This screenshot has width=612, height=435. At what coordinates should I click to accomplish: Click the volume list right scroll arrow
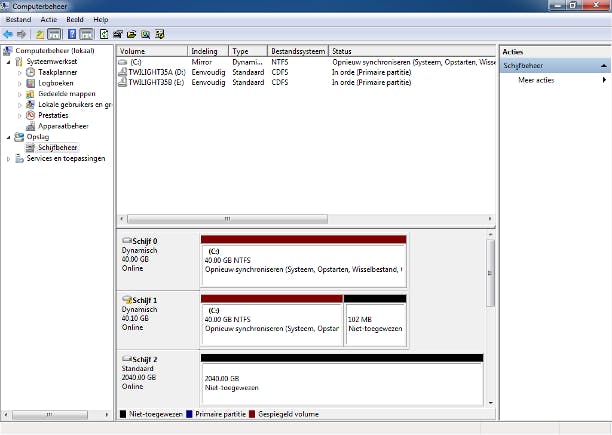[490, 219]
